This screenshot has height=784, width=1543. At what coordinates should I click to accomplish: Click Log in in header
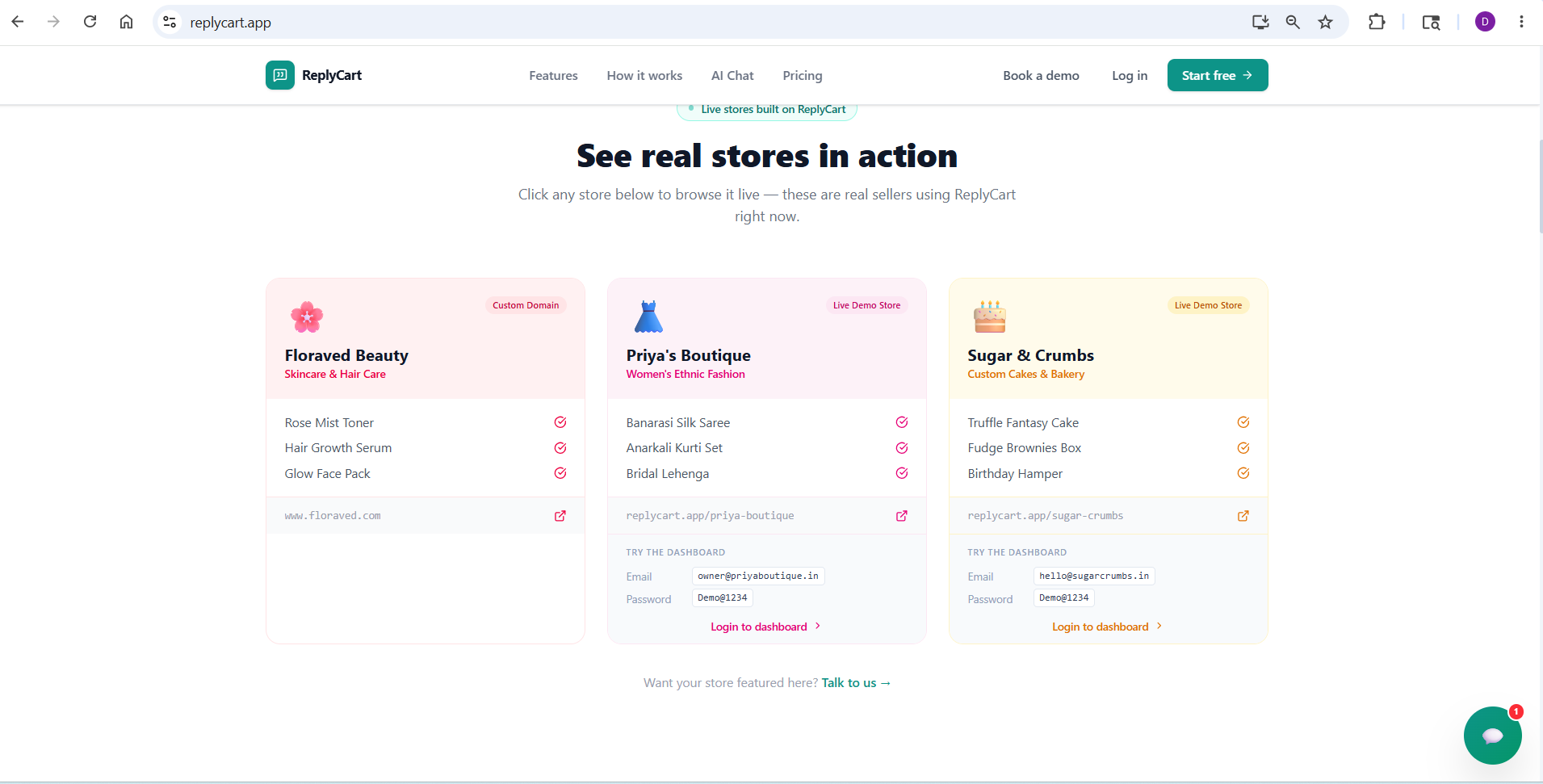(x=1130, y=75)
